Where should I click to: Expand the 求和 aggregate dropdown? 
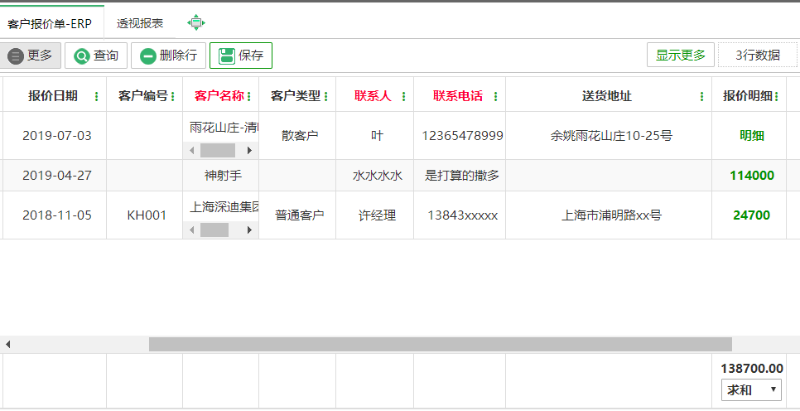coord(750,390)
